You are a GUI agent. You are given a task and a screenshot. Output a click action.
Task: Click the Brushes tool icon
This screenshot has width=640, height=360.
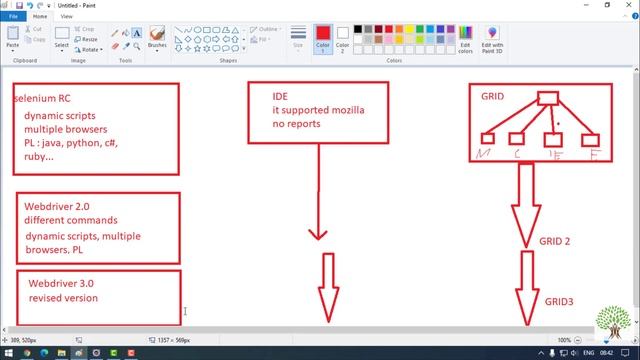[157, 33]
